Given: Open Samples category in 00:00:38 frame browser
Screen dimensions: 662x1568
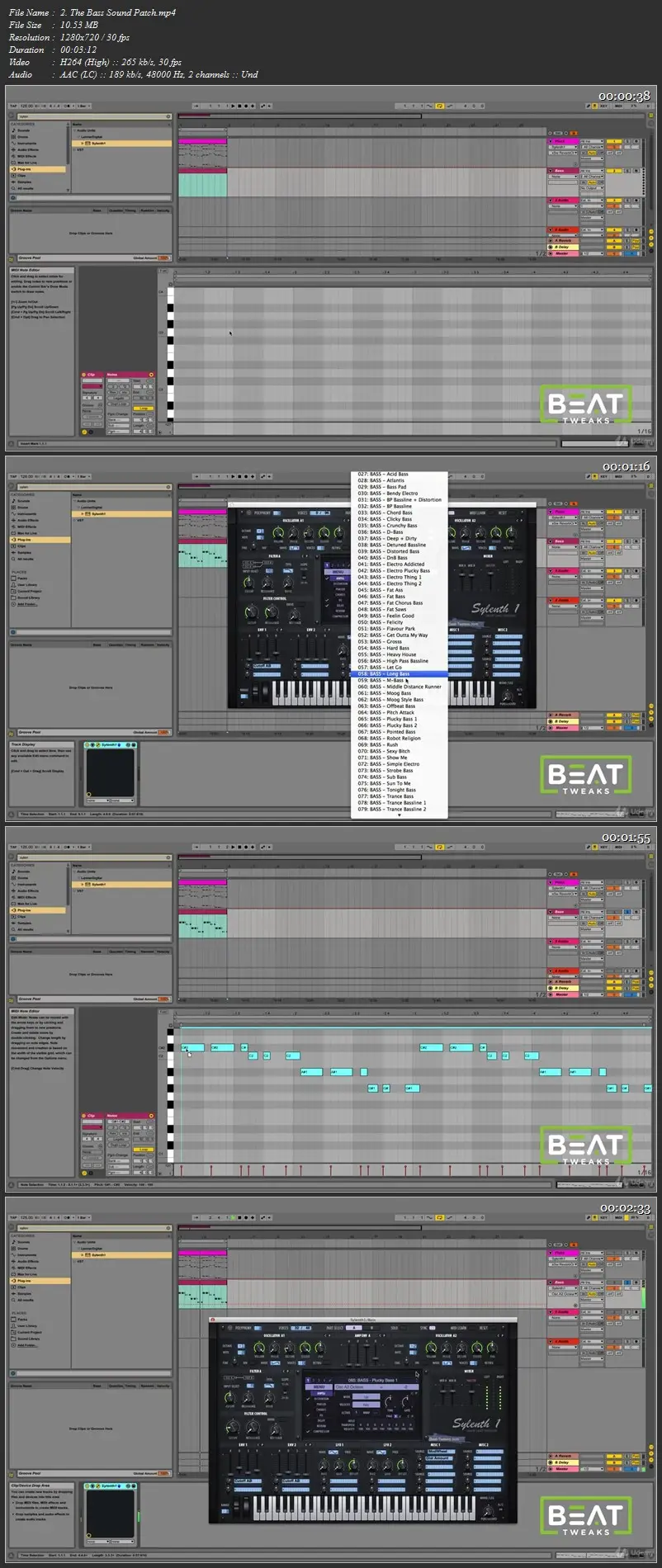Looking at the screenshot, I should tap(24, 182).
